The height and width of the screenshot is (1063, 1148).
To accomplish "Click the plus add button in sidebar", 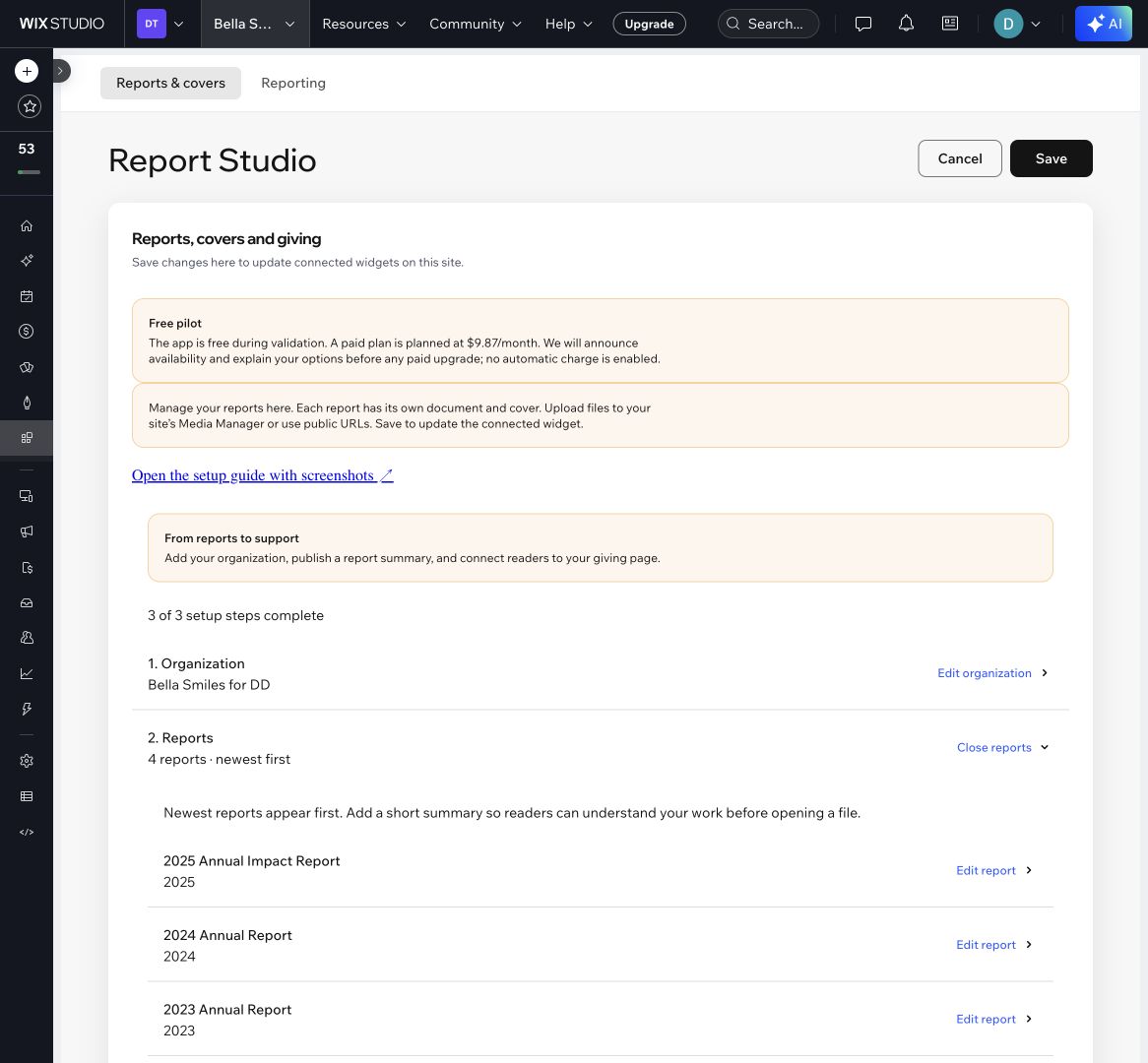I will 27,71.
